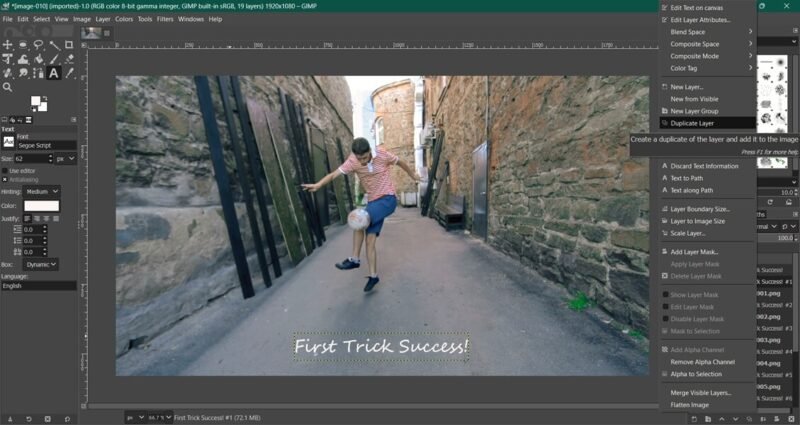Screen dimensions: 800x425
Task: Select the Bucket Fill tool
Action: (38, 59)
